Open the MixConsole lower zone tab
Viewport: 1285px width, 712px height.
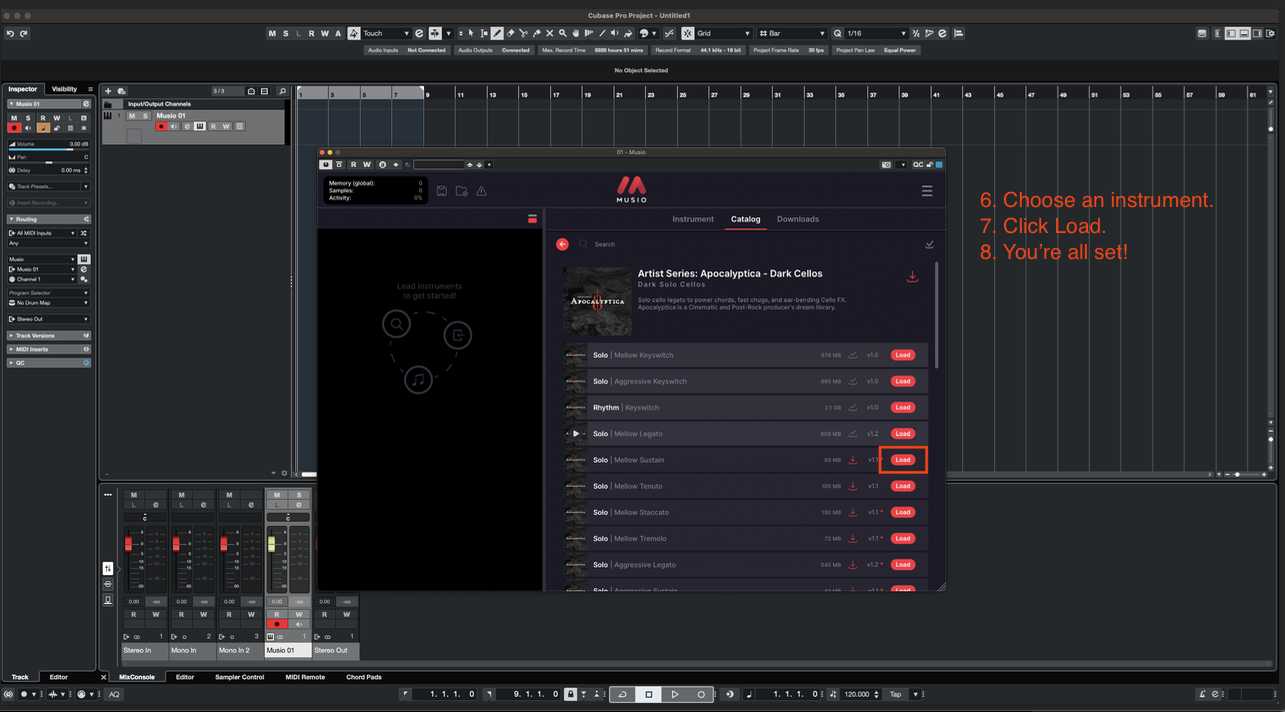pos(137,677)
